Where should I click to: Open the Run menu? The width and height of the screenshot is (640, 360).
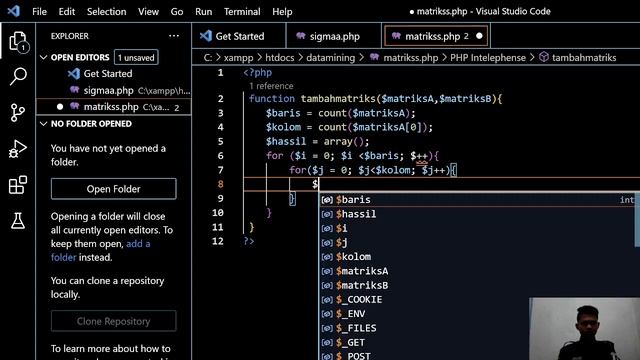203,11
